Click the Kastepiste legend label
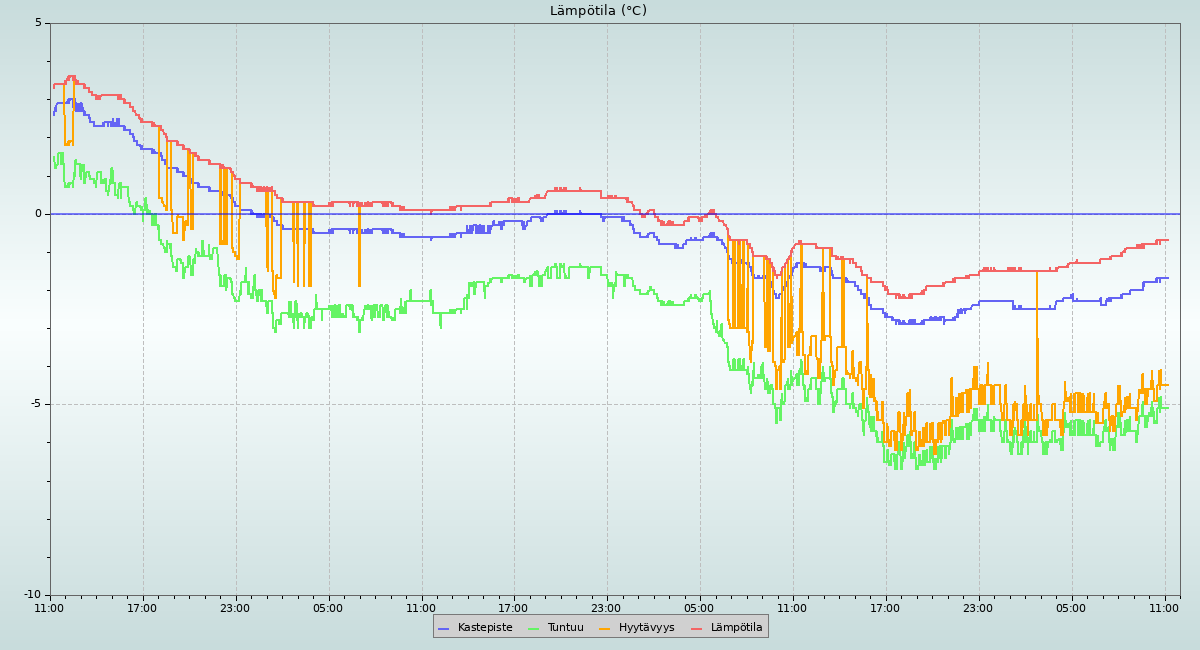The image size is (1200, 650). [x=485, y=627]
